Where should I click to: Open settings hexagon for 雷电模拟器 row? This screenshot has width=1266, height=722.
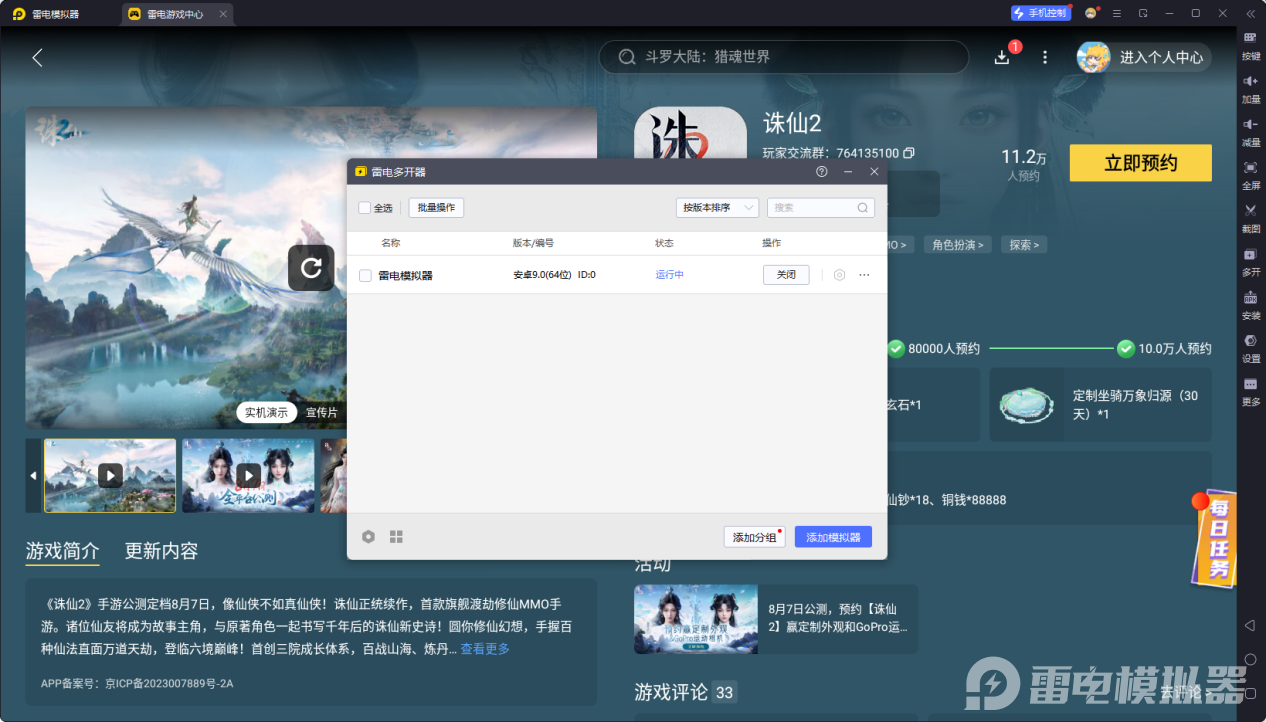[839, 275]
